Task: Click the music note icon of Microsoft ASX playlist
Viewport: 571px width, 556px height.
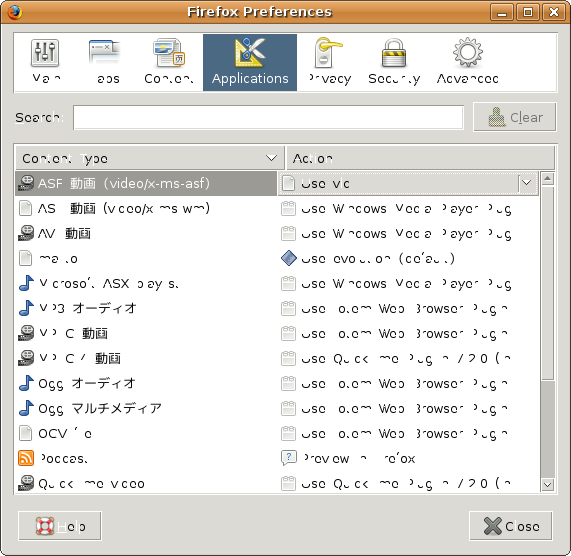Action: [x=26, y=283]
